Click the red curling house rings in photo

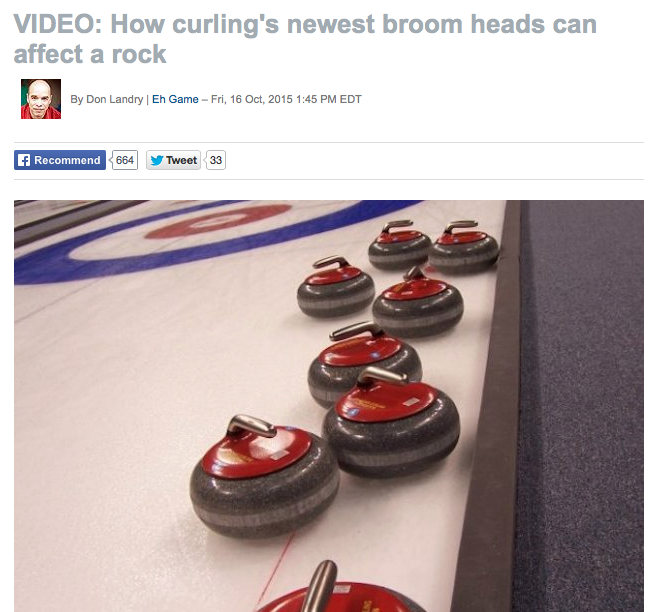(x=218, y=221)
